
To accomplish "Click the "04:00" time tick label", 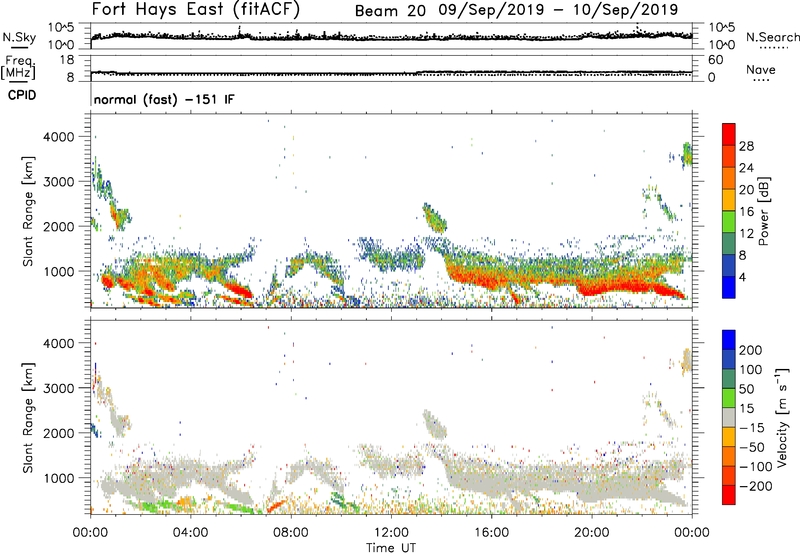I will point(190,533).
